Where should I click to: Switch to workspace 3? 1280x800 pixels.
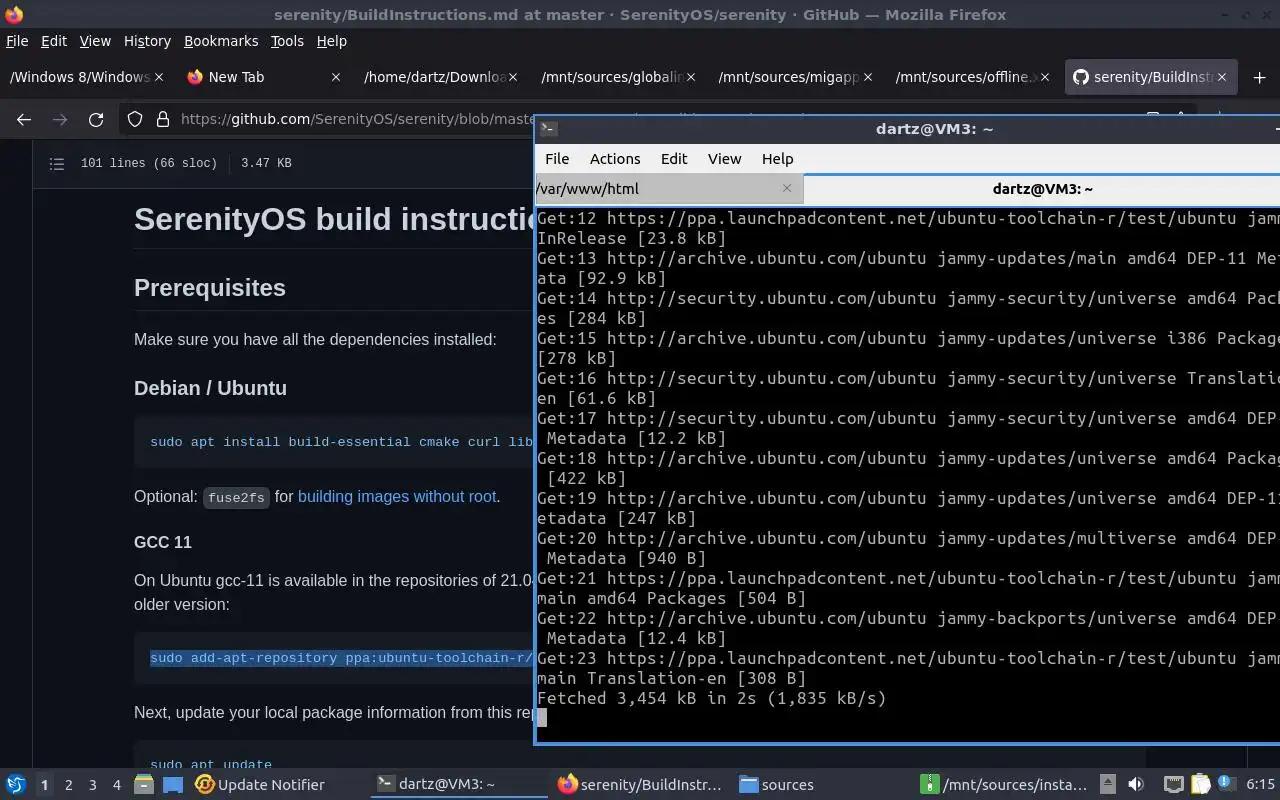coord(93,785)
